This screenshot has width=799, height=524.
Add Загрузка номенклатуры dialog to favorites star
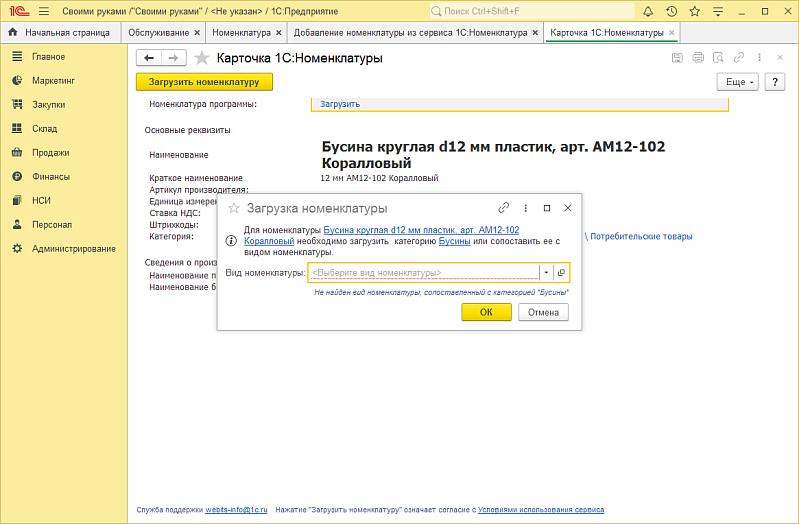[234, 209]
